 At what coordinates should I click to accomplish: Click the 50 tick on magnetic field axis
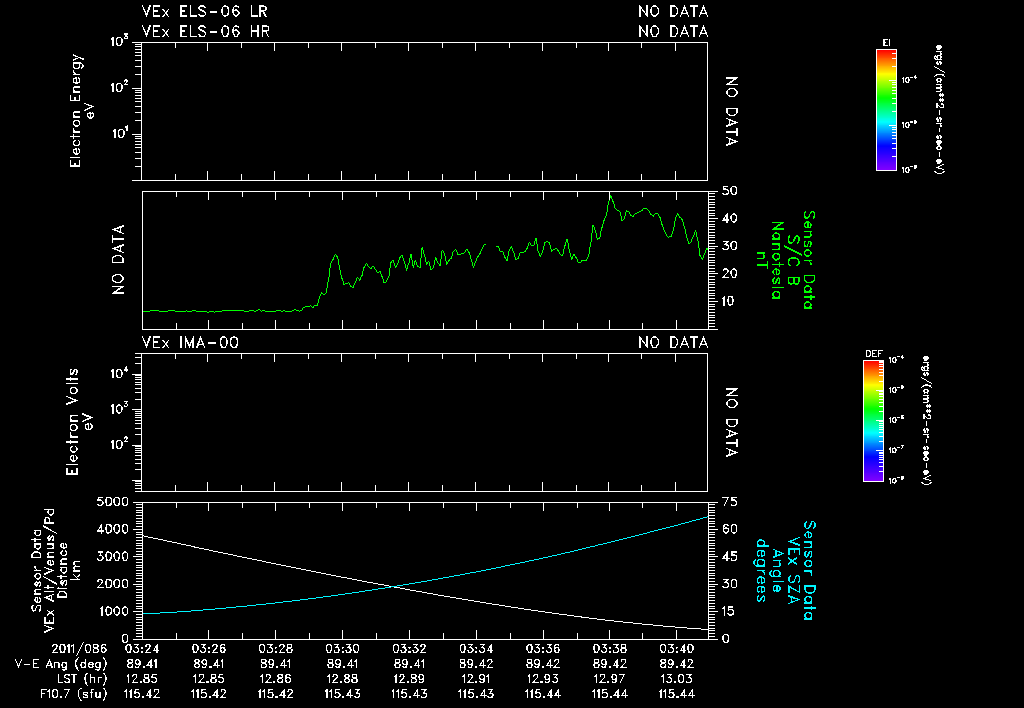click(x=729, y=191)
